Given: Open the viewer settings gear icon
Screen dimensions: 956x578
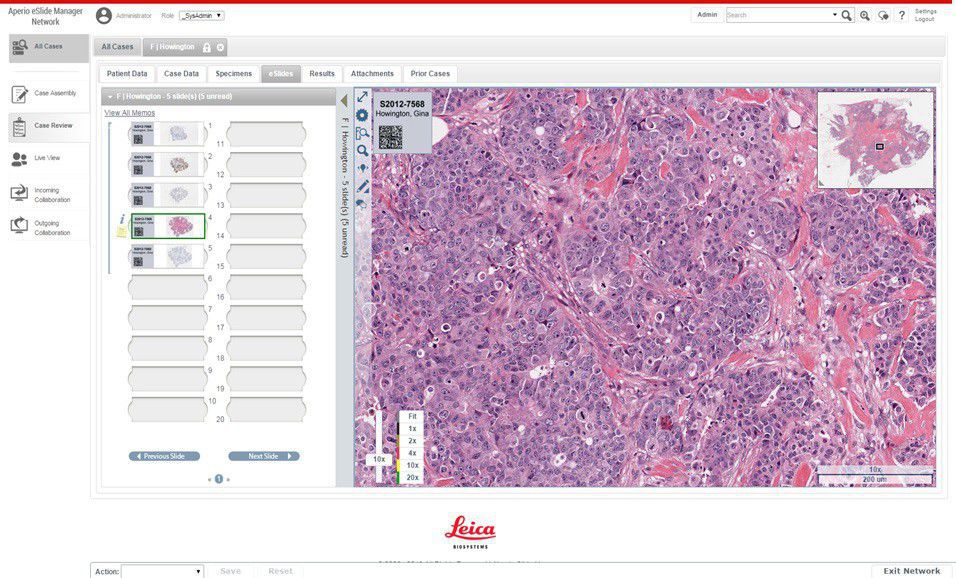Looking at the screenshot, I should (362, 115).
